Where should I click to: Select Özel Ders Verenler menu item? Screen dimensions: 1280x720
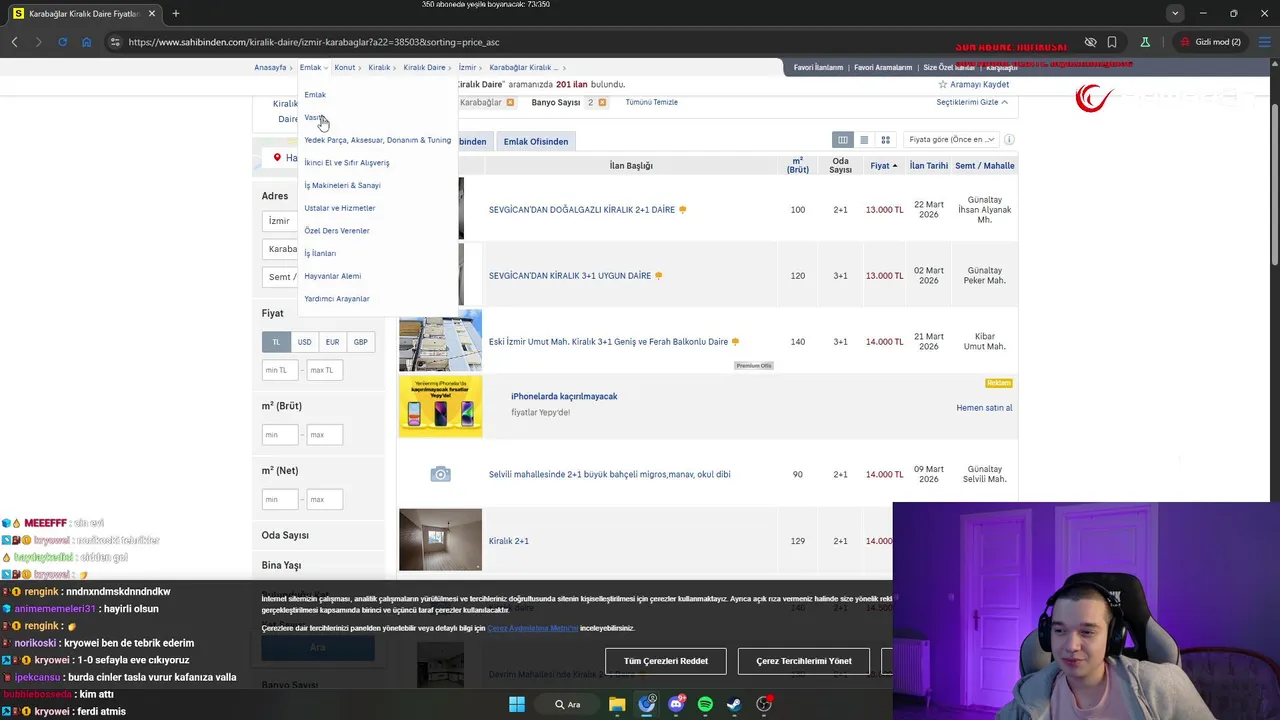(x=337, y=231)
